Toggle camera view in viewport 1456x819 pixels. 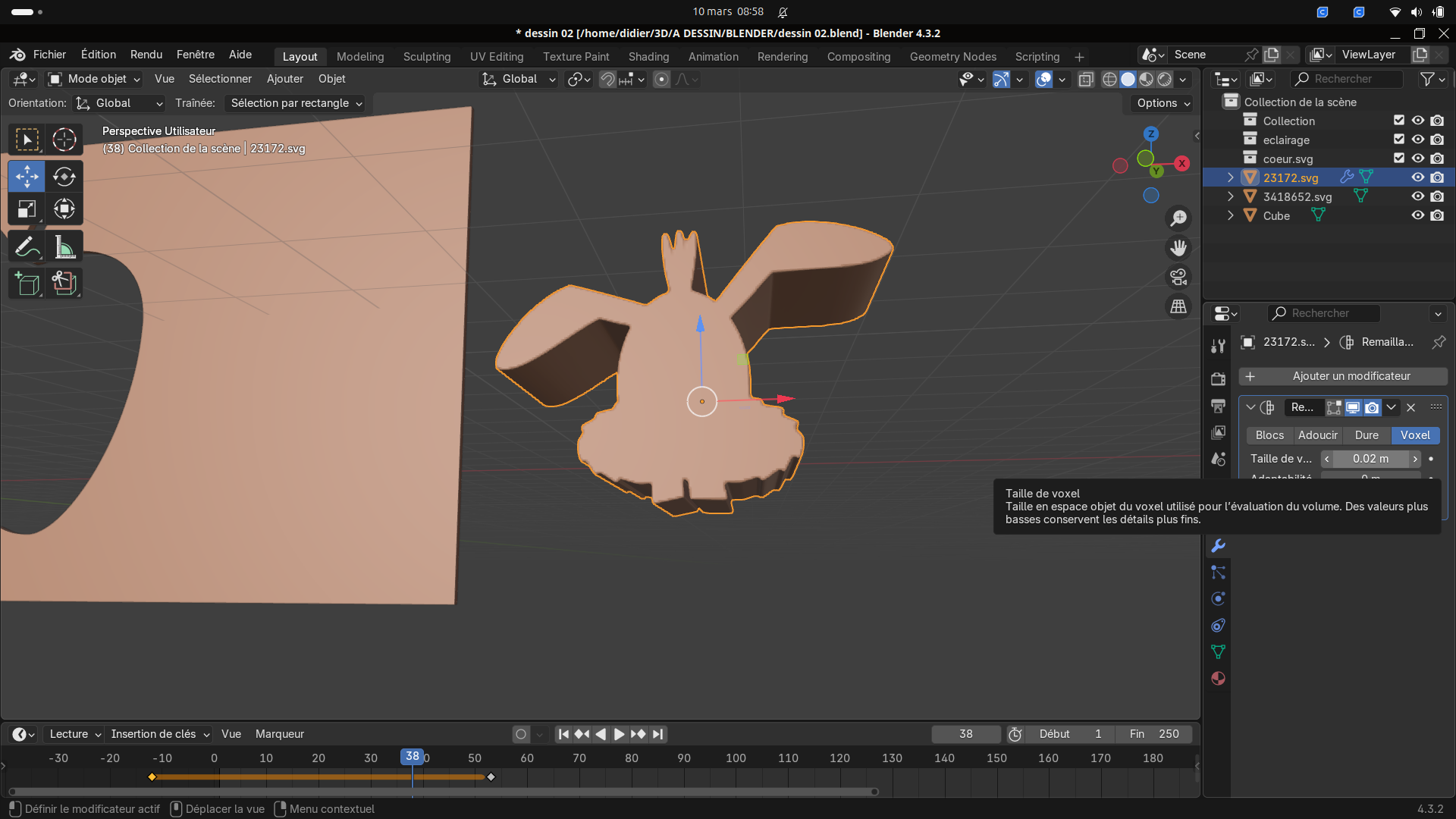click(x=1178, y=278)
